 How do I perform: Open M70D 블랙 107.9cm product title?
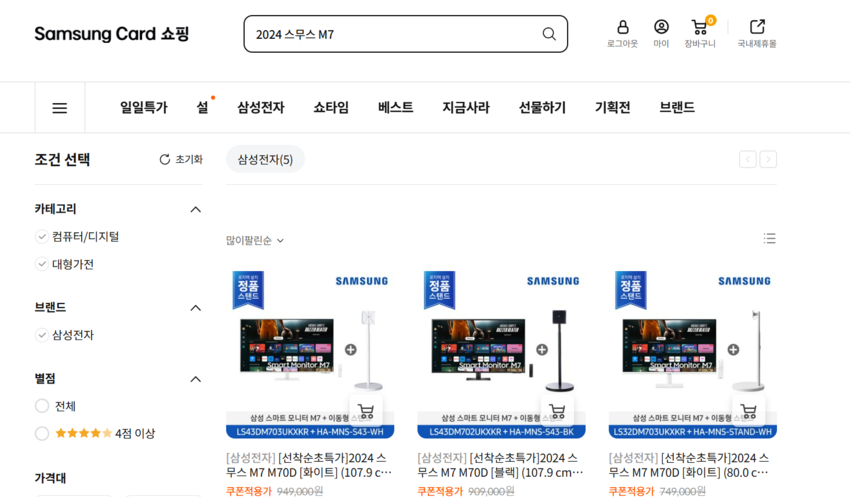point(500,465)
